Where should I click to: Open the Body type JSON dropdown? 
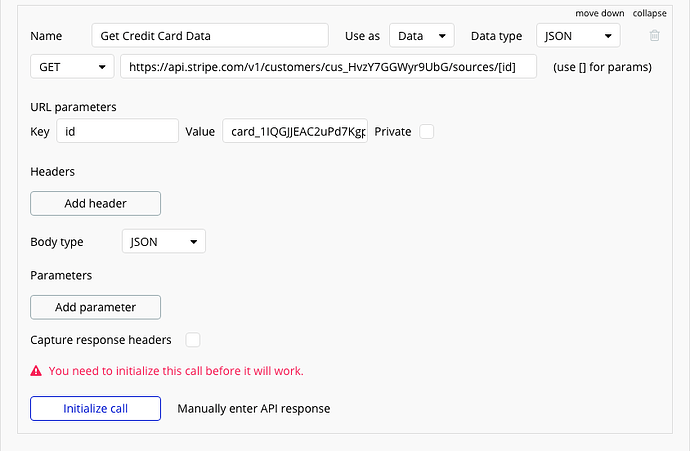tap(163, 242)
